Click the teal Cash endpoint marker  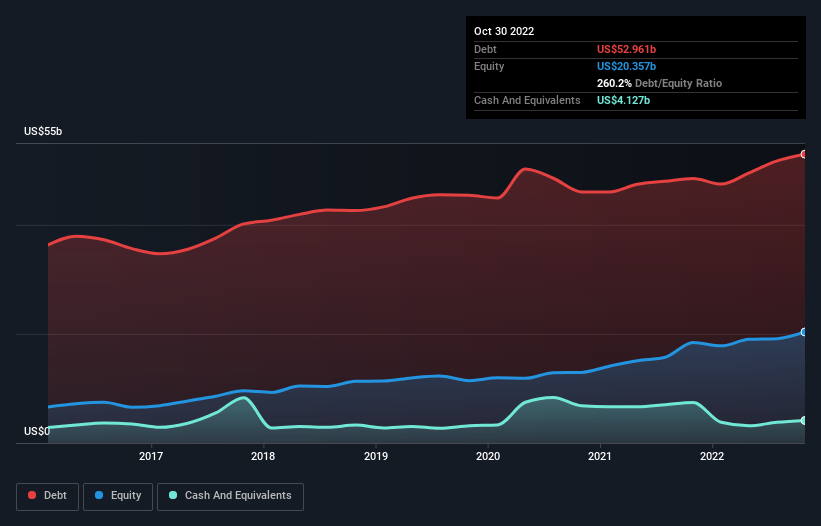pyautogui.click(x=804, y=421)
